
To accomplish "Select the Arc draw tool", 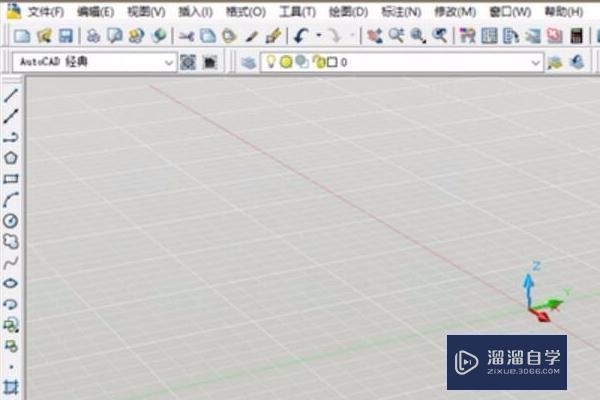I will tap(11, 200).
